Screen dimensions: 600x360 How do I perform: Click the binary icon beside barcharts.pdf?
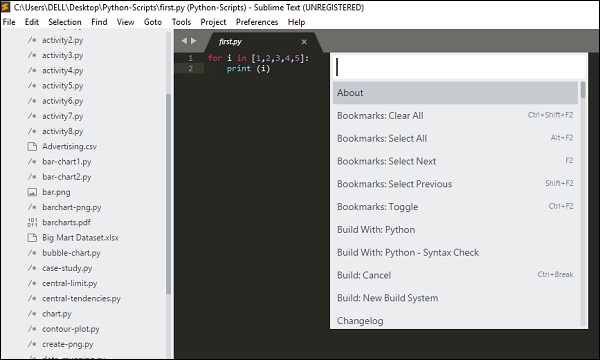tap(32, 222)
